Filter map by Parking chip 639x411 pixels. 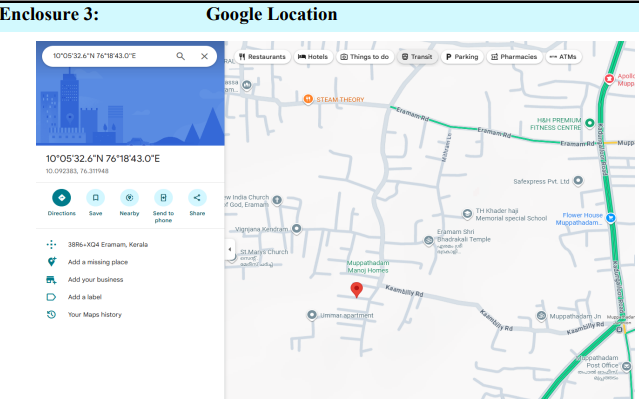(x=462, y=57)
